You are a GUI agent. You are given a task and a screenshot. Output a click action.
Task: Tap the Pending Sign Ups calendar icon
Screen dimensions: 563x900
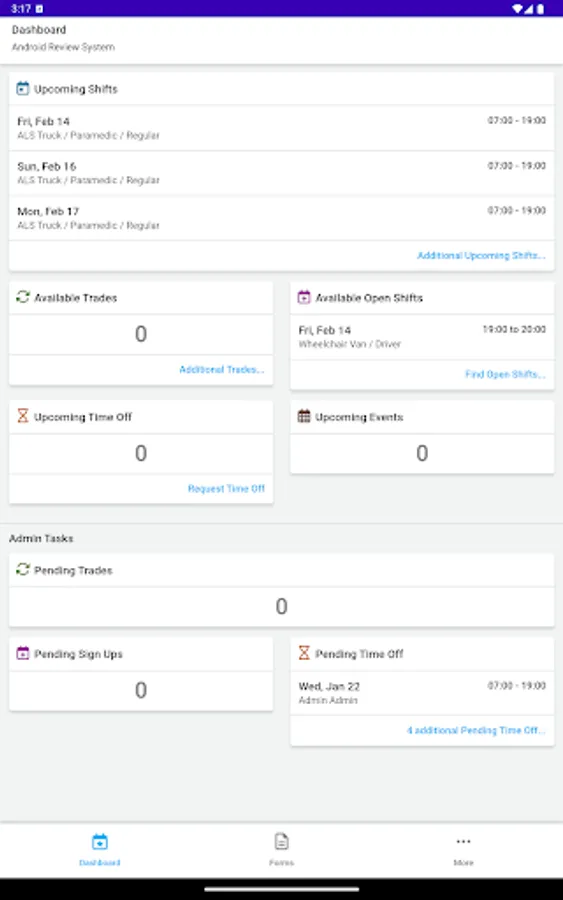point(22,653)
